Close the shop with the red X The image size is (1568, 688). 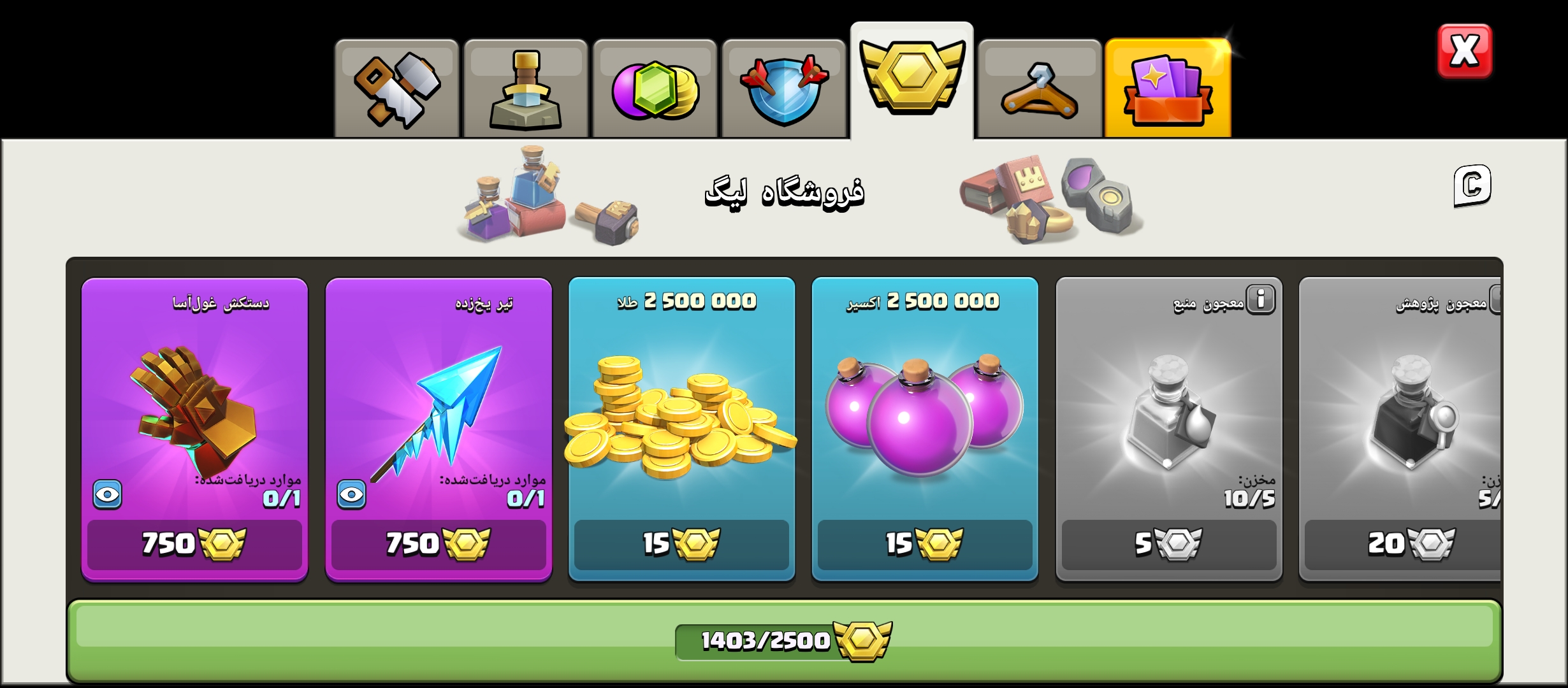click(1464, 51)
